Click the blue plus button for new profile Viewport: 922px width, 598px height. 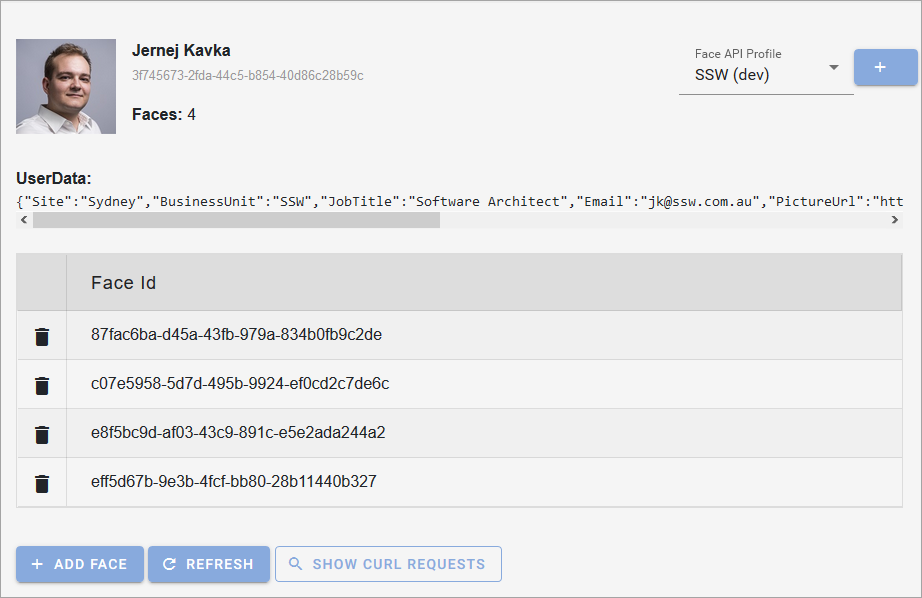884,67
